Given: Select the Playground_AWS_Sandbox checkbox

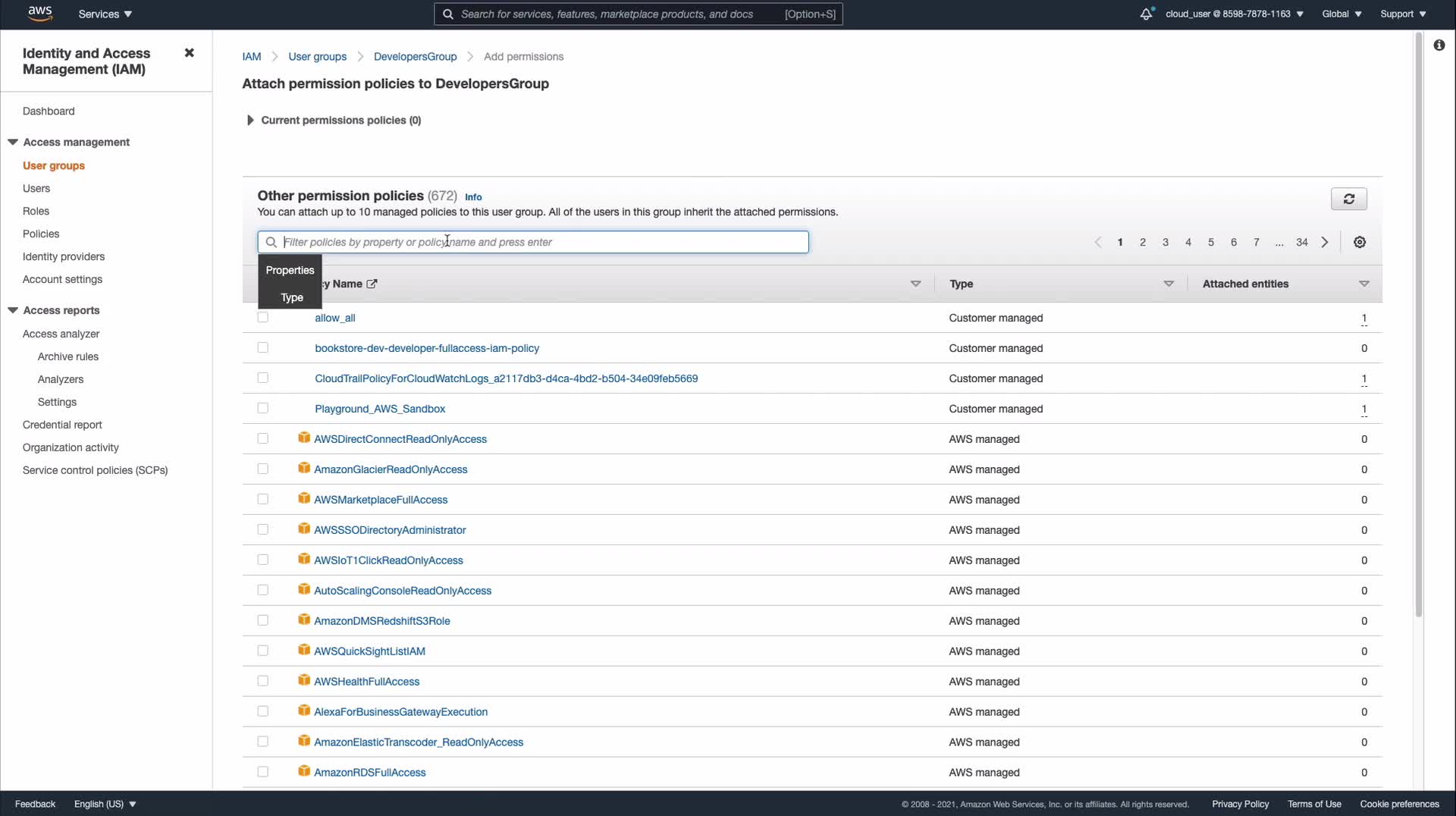Looking at the screenshot, I should 263,408.
